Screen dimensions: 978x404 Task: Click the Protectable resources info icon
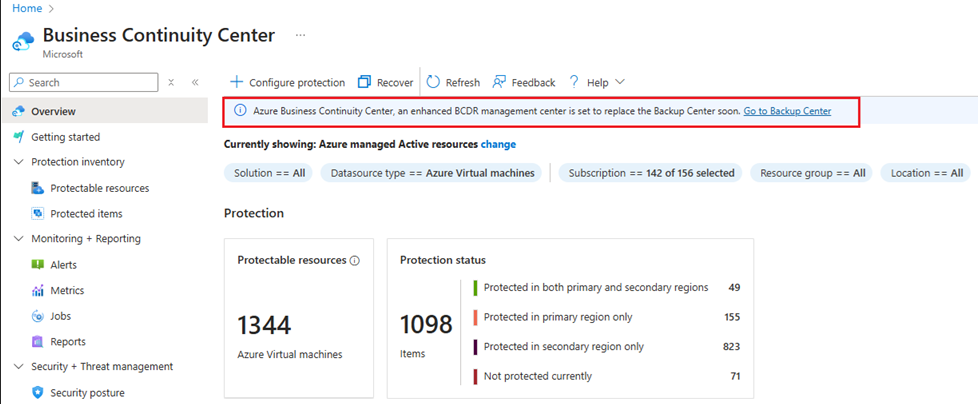tap(354, 261)
